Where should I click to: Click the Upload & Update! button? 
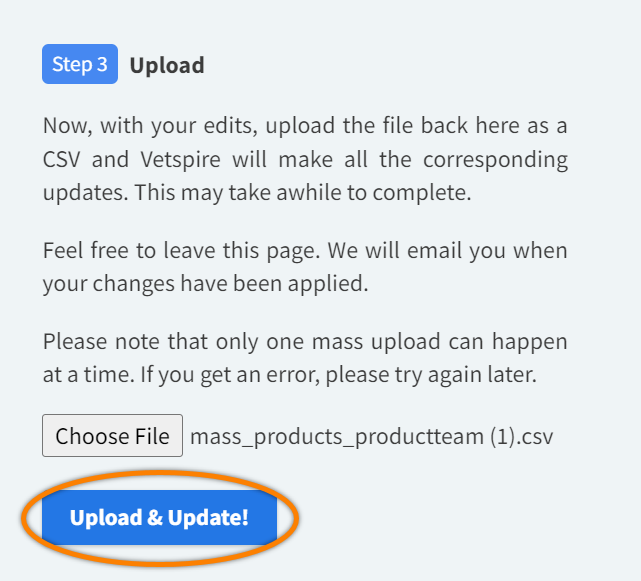coord(159,518)
